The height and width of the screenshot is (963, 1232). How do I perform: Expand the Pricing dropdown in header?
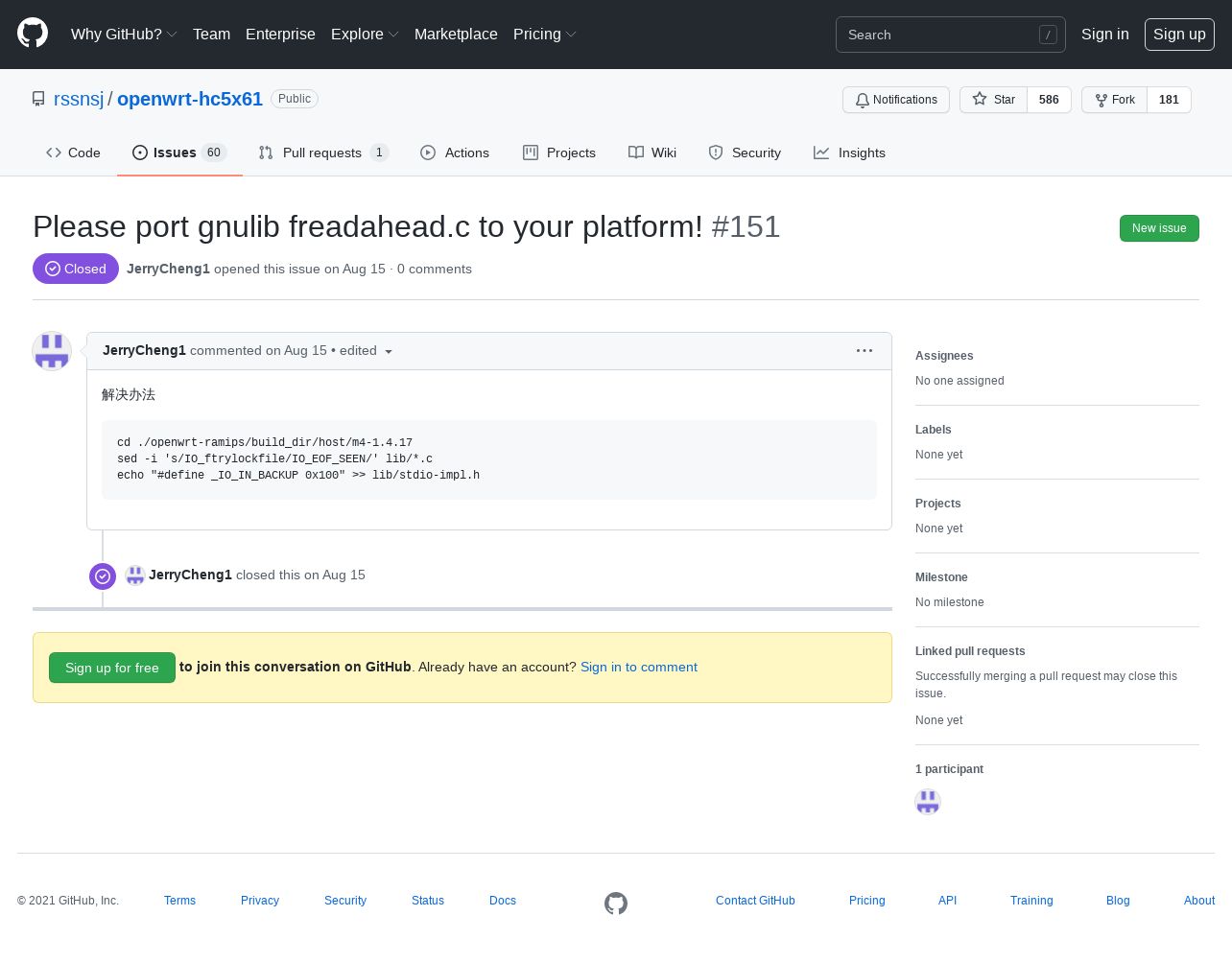(x=544, y=34)
